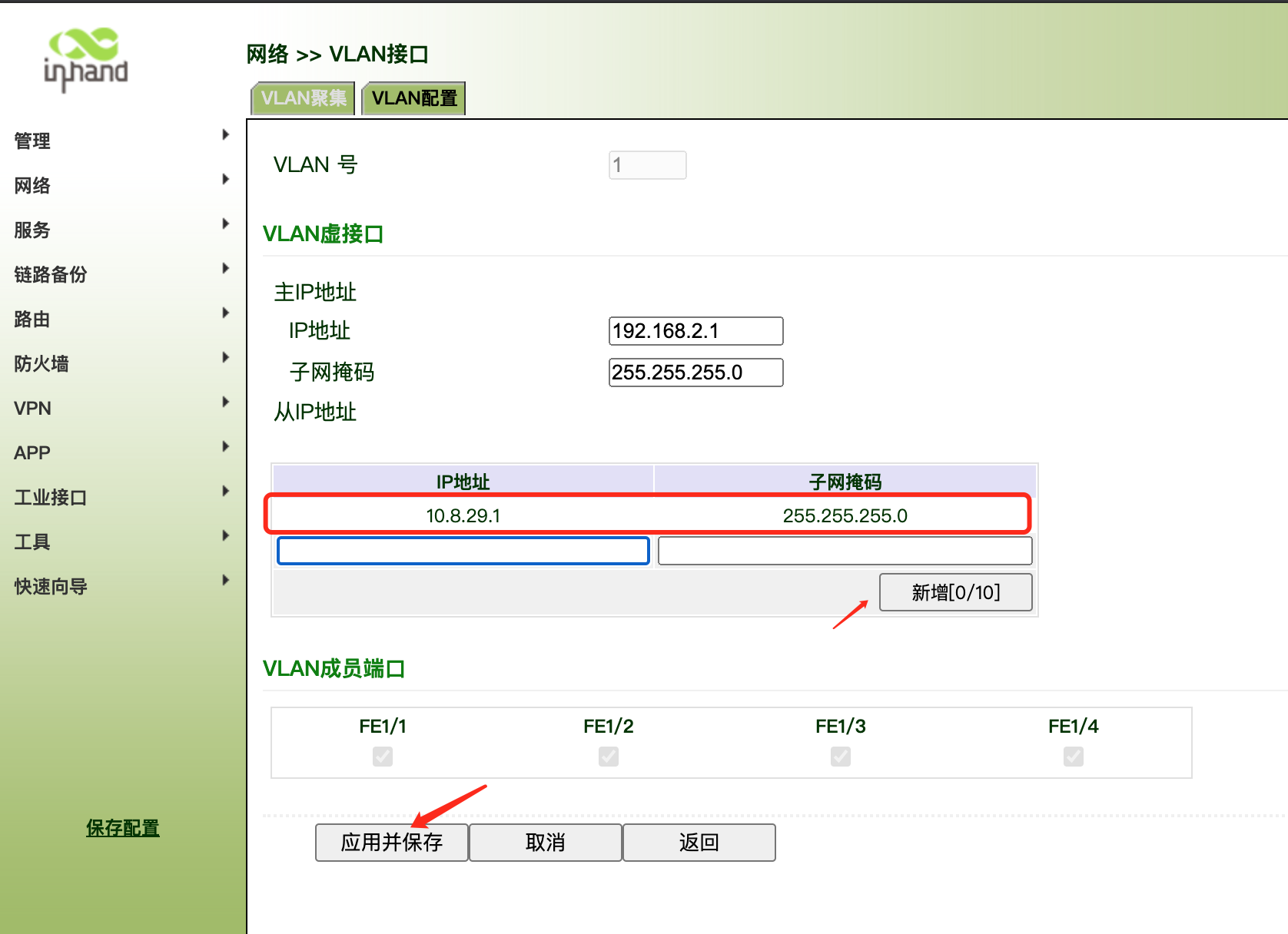The width and height of the screenshot is (1288, 934).
Task: Expand the 网络 sidebar menu arrow
Action: (225, 180)
